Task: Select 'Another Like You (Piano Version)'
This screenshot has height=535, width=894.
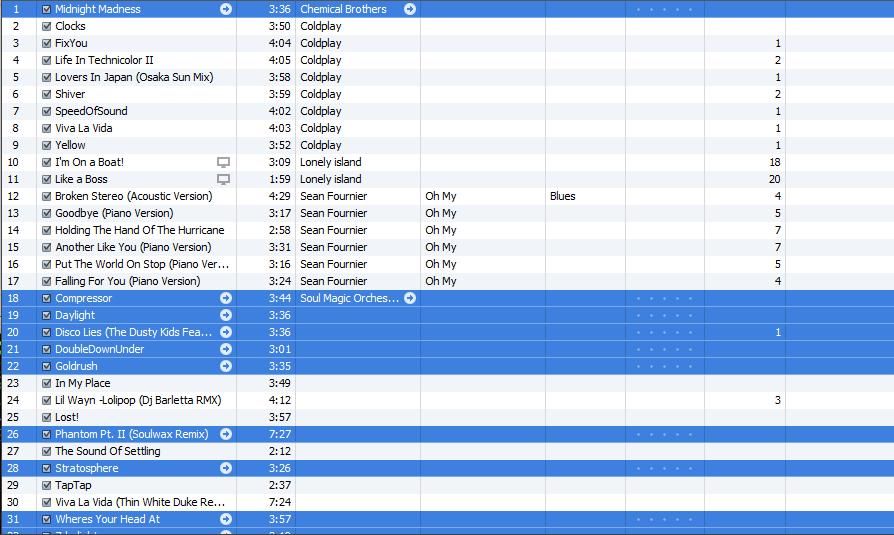Action: (133, 248)
